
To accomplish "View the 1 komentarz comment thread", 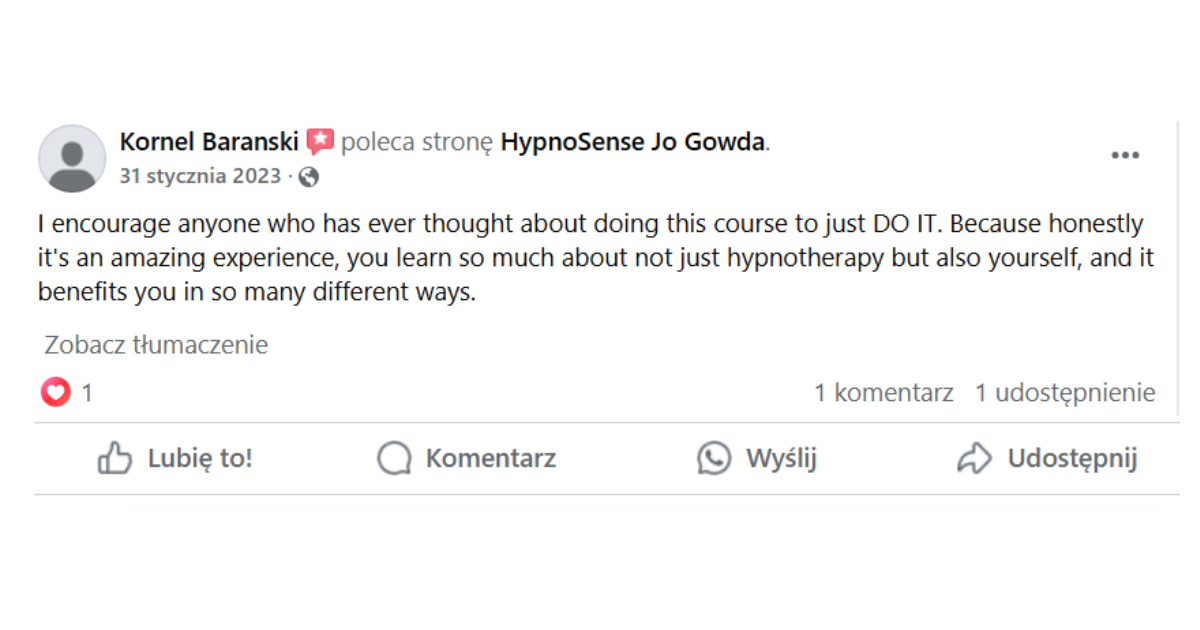I will (883, 393).
